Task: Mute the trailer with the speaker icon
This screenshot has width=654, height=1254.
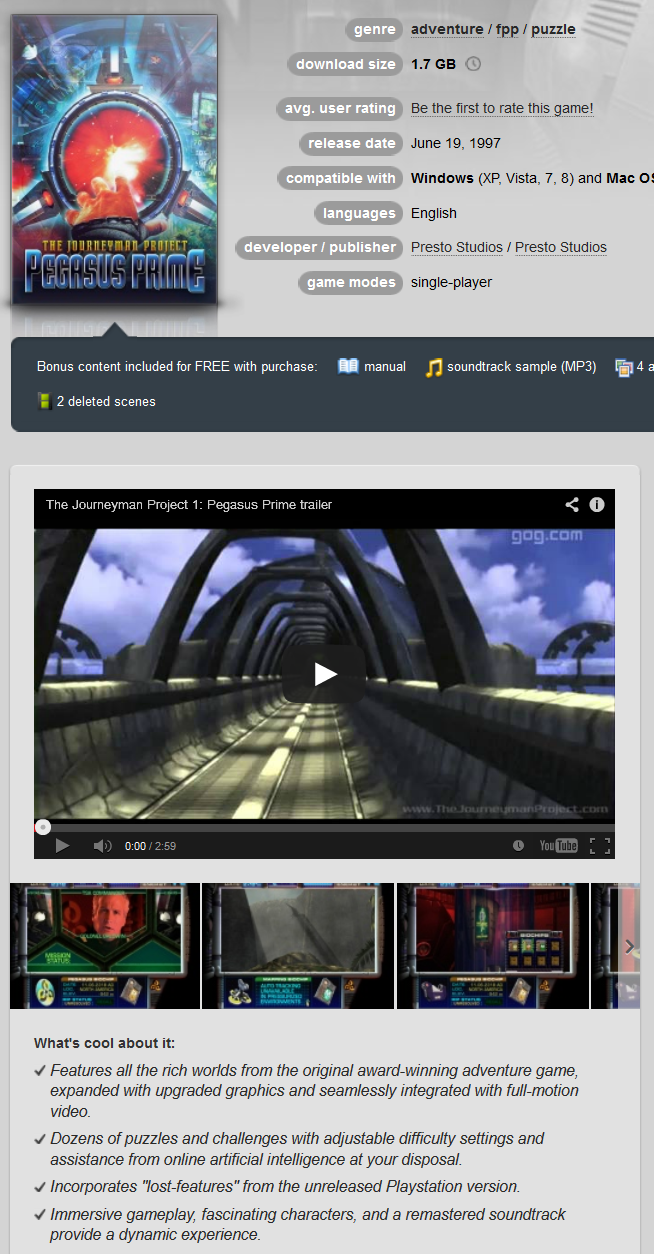Action: click(x=102, y=846)
